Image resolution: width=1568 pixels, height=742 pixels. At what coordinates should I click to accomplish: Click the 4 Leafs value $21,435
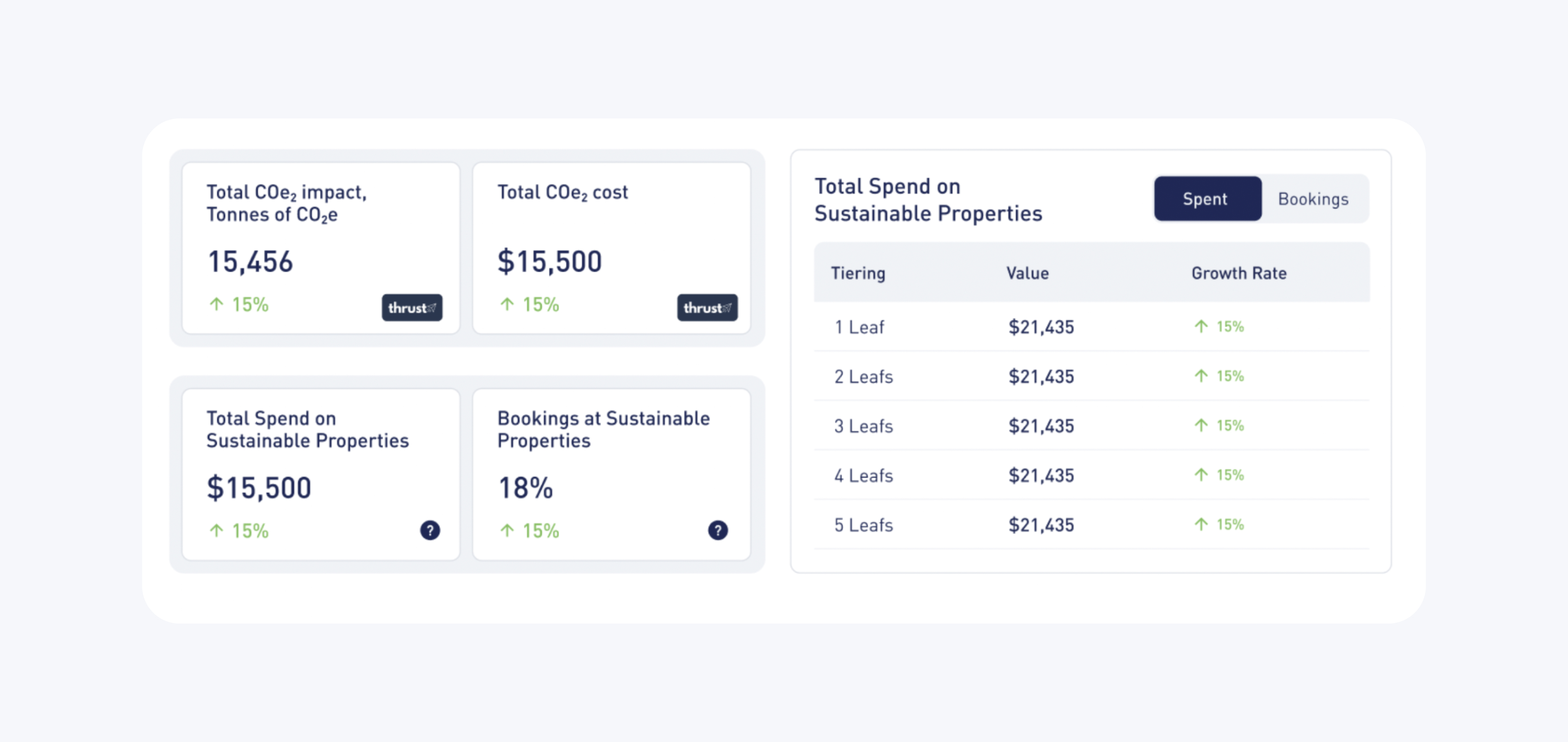[x=1041, y=475]
